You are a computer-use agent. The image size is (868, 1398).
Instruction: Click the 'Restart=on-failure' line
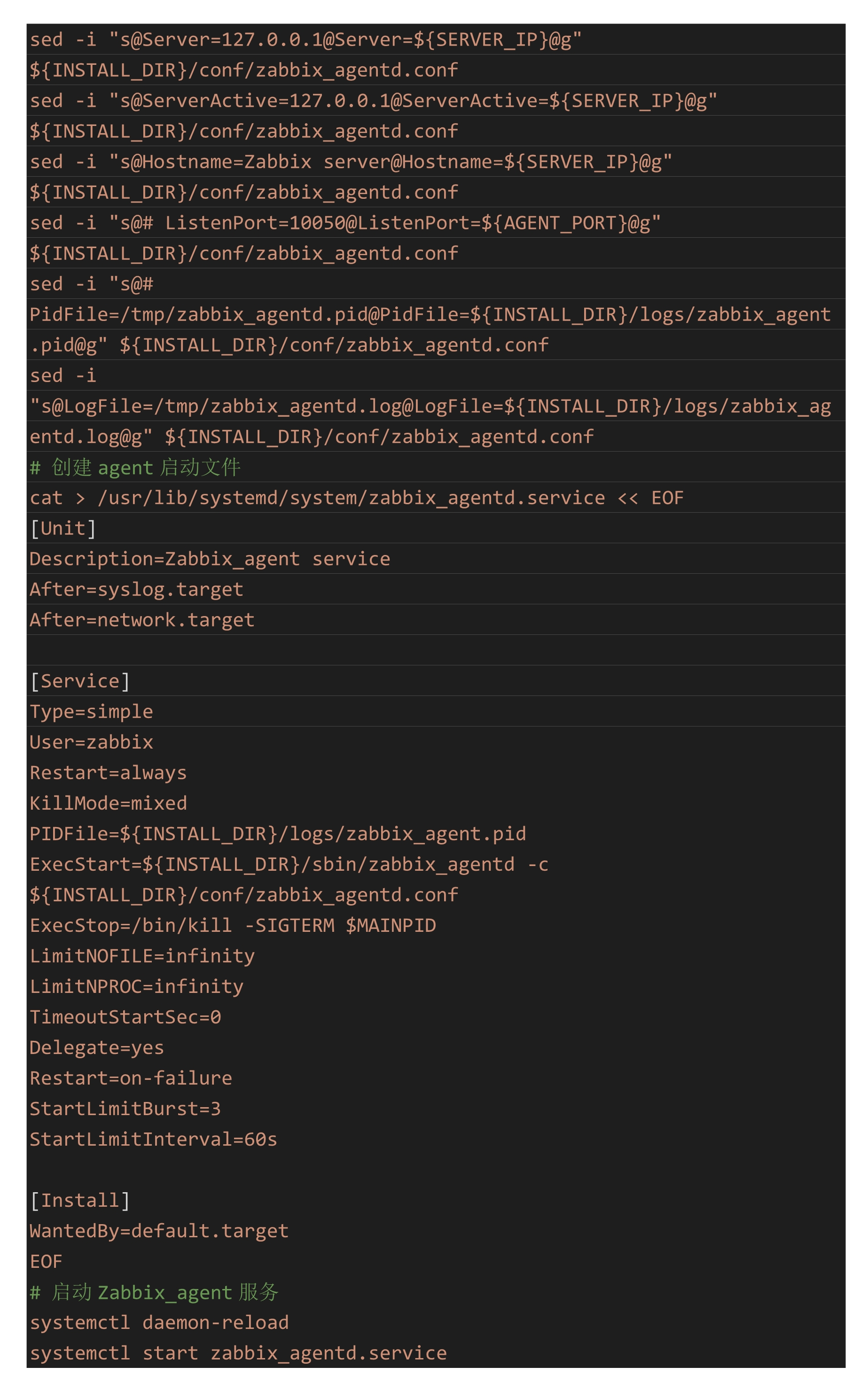point(131,1078)
